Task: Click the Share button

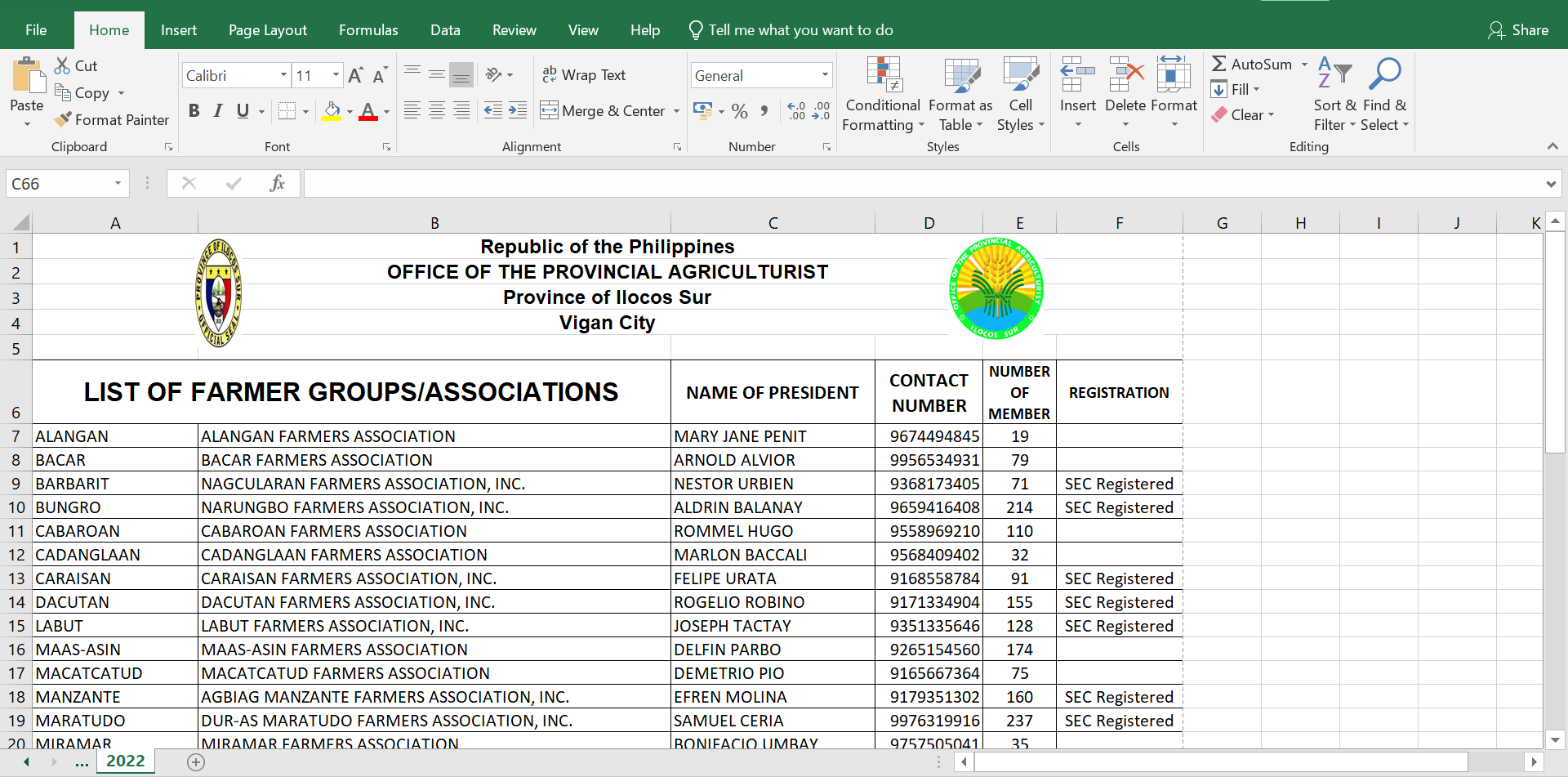Action: (1518, 30)
